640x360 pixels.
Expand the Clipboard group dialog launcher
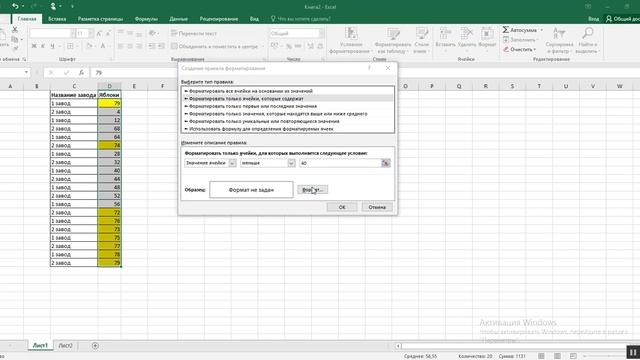(24, 59)
